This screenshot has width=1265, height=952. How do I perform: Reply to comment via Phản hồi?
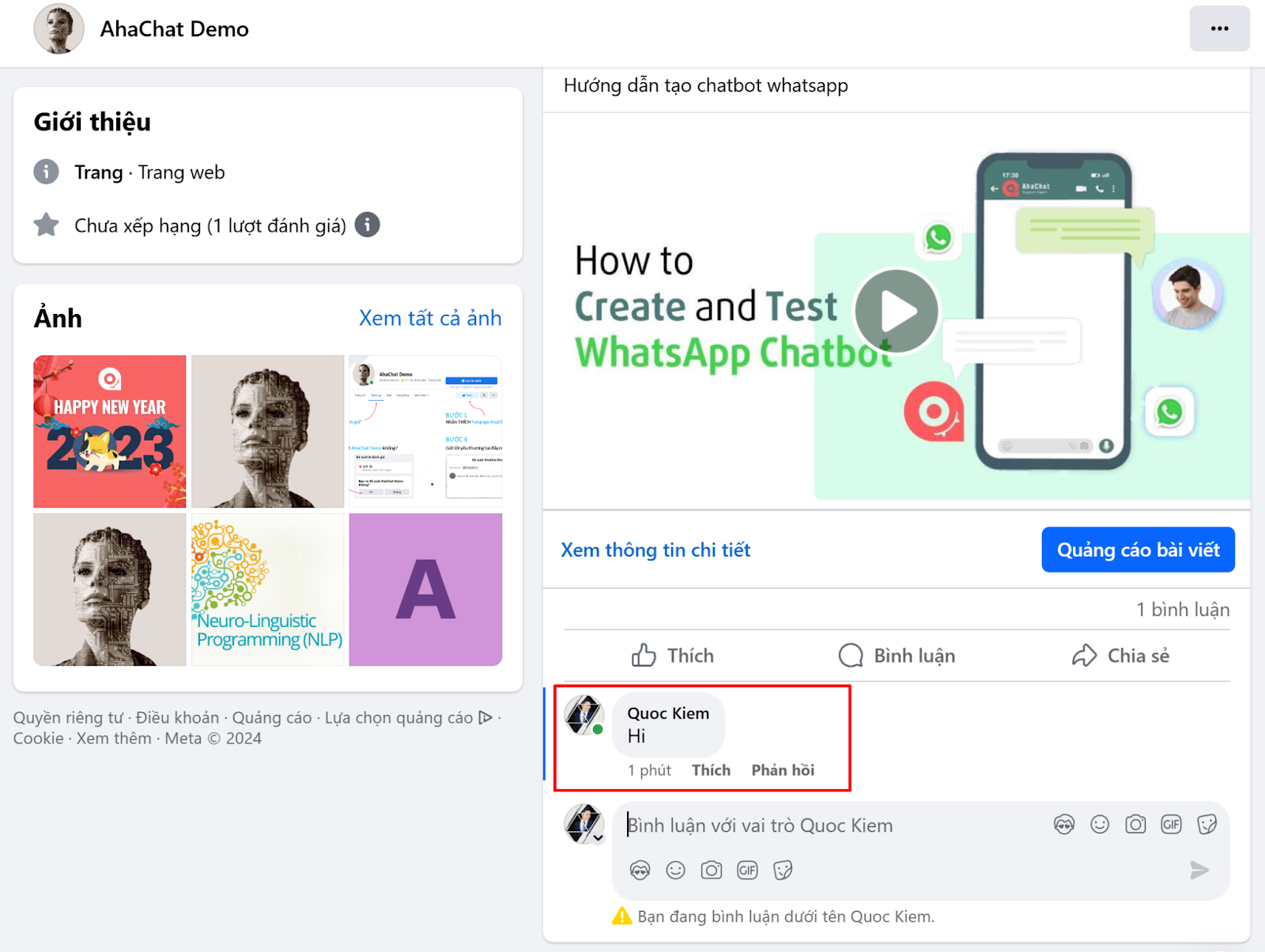[x=783, y=770]
